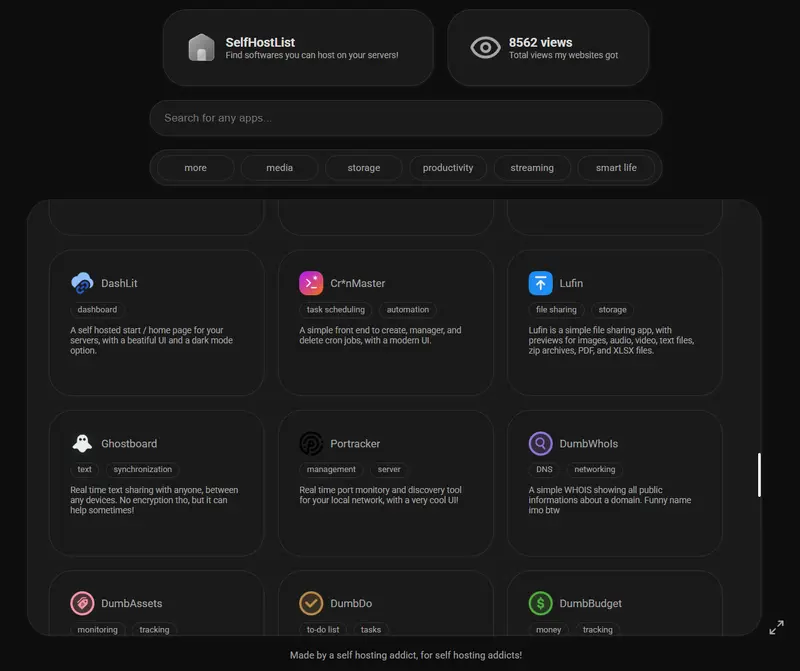Click the automation tag under Cr*nMaster
800x671 pixels.
point(408,309)
